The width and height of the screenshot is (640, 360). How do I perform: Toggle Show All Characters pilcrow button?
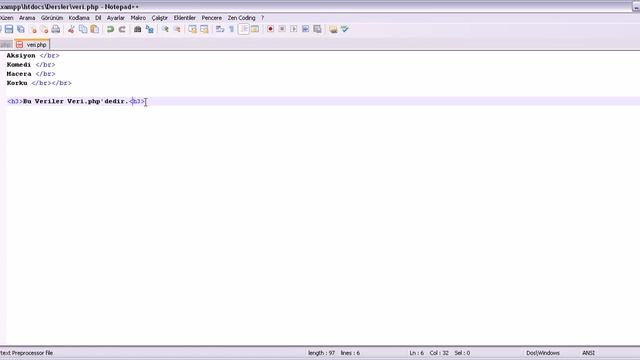pos(231,29)
